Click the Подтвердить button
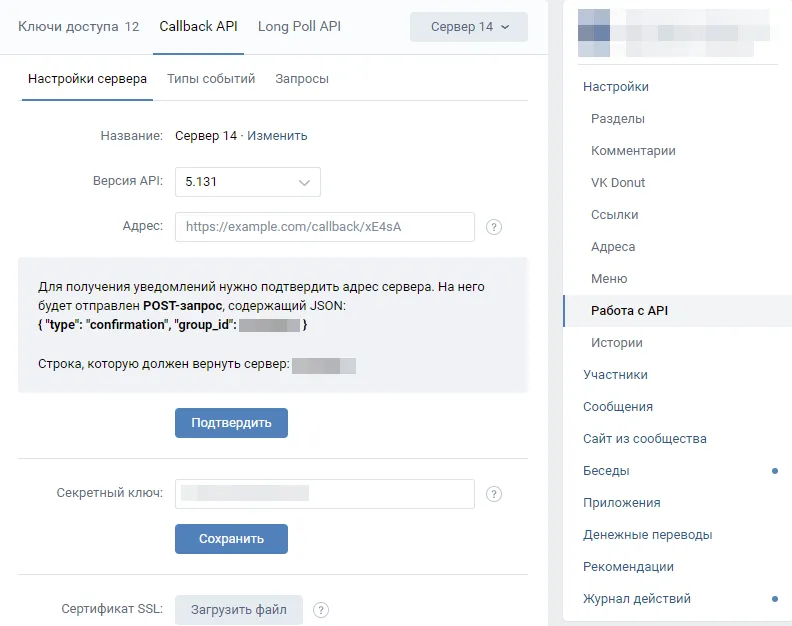792x626 pixels. (x=231, y=423)
